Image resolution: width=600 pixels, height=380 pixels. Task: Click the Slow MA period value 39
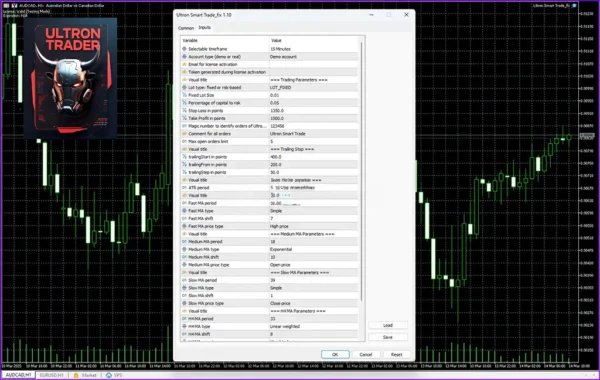[314, 280]
